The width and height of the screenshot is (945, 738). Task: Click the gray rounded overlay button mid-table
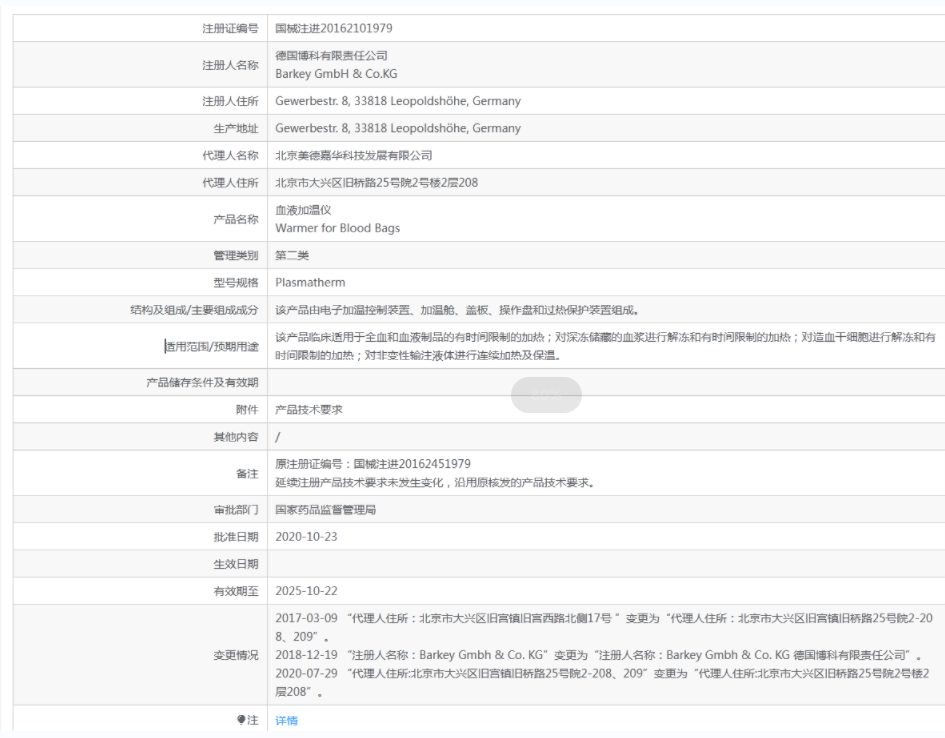[x=546, y=395]
